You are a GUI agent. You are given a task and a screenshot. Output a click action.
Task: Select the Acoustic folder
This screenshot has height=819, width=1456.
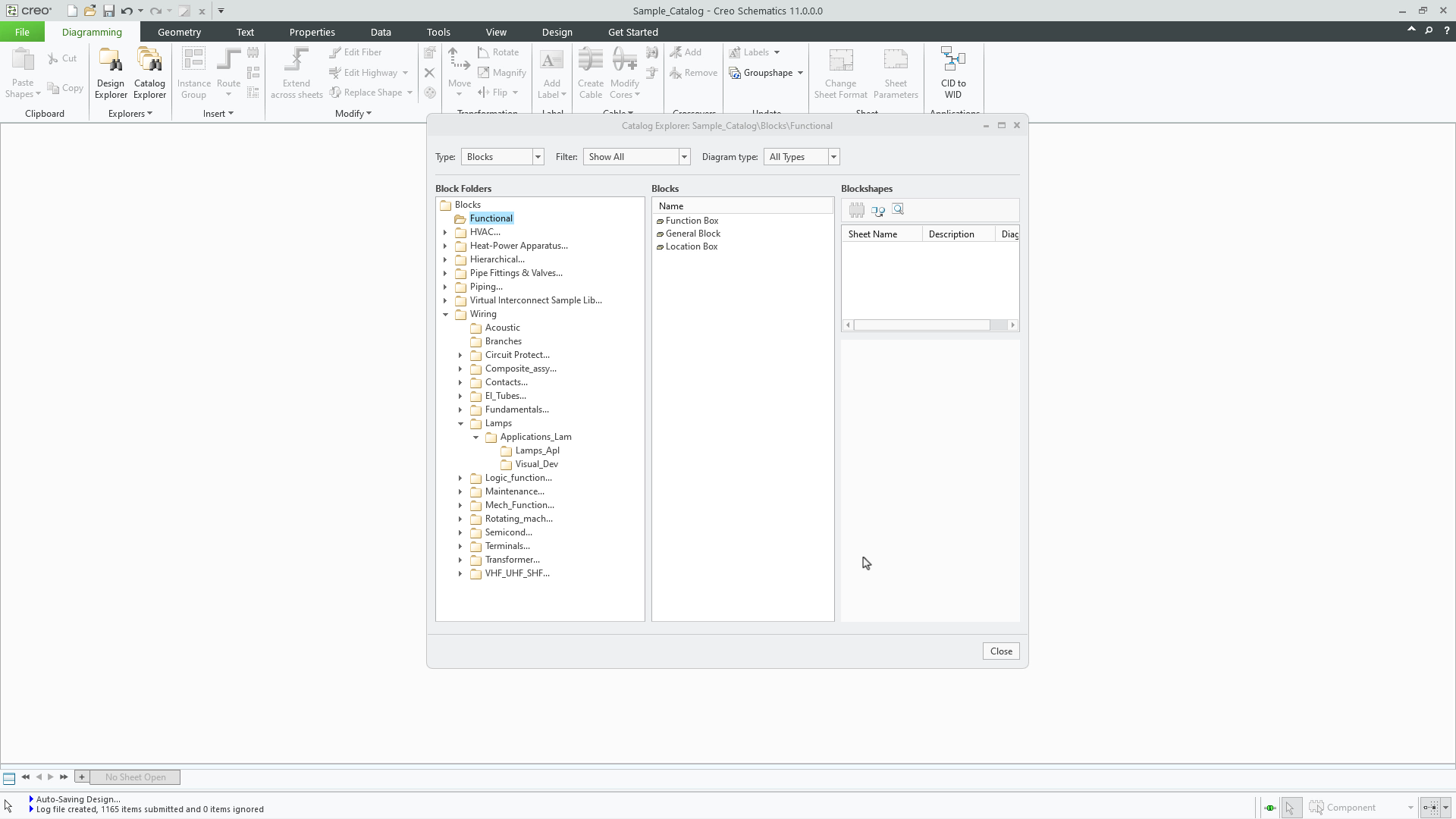[x=502, y=328]
